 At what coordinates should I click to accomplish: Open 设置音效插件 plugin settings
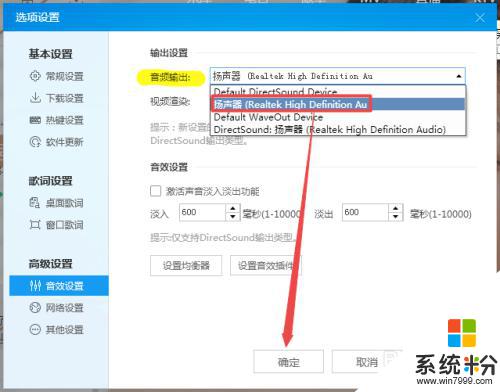point(266,266)
